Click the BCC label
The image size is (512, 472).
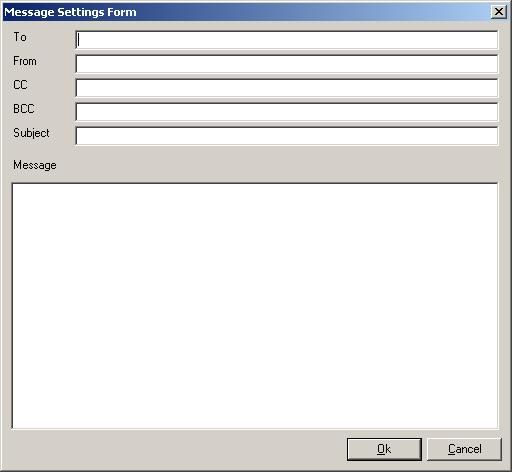[x=24, y=109]
